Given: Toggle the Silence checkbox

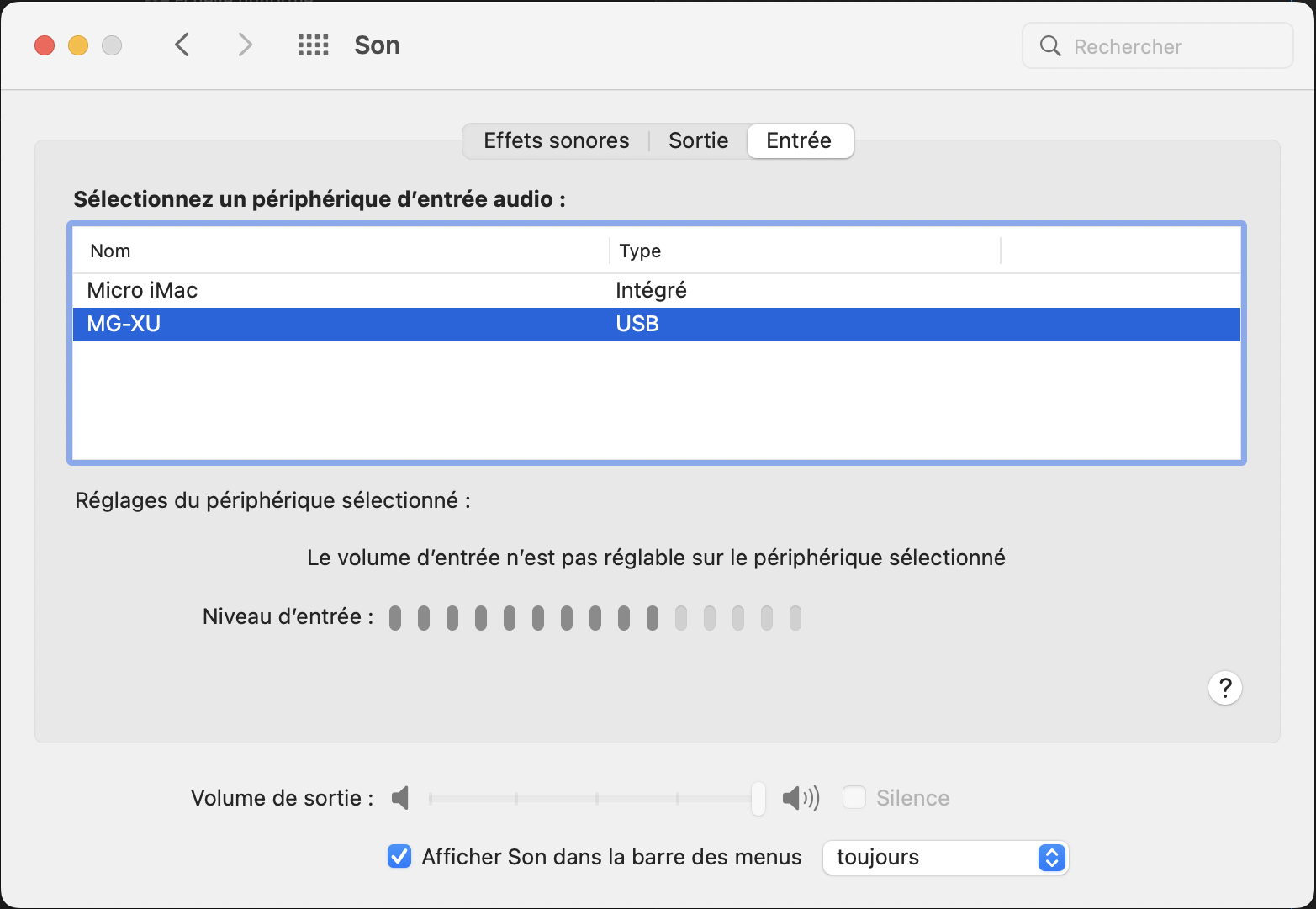Looking at the screenshot, I should 854,797.
